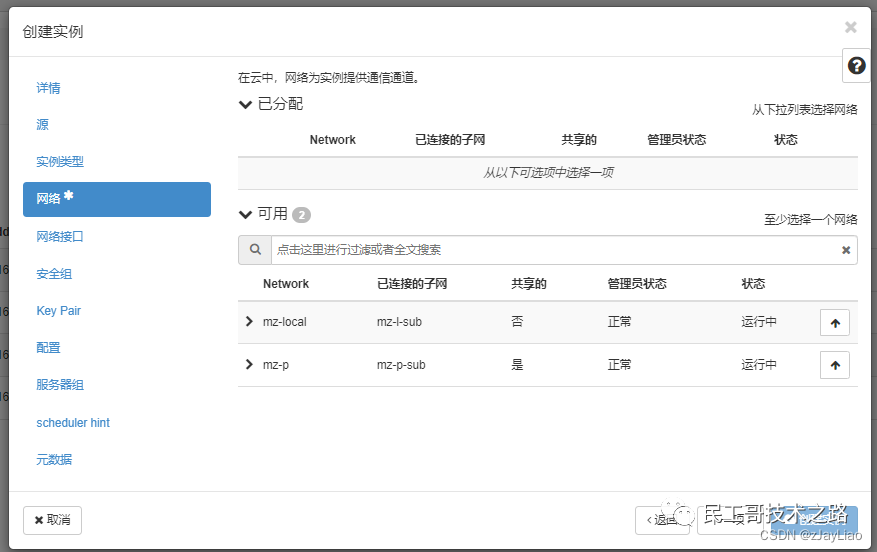
Task: Focus the network filter search field
Action: point(564,250)
